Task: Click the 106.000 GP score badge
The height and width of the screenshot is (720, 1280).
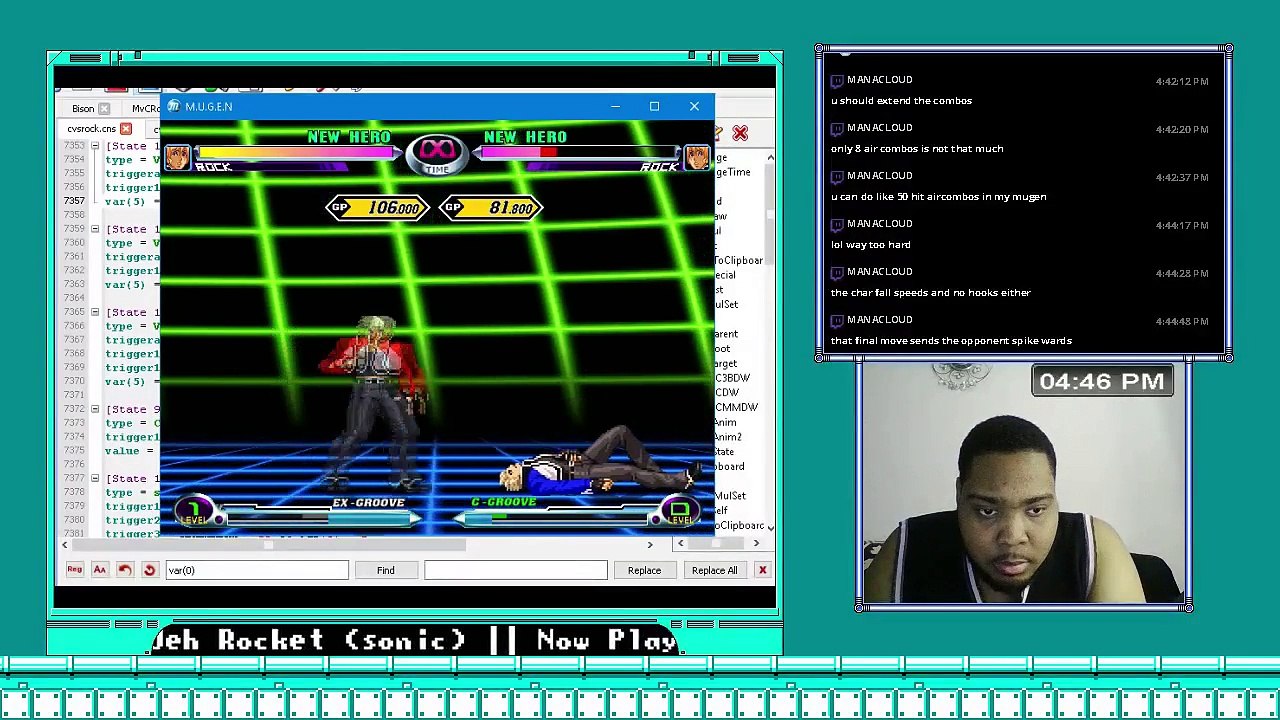Action: tap(378, 208)
